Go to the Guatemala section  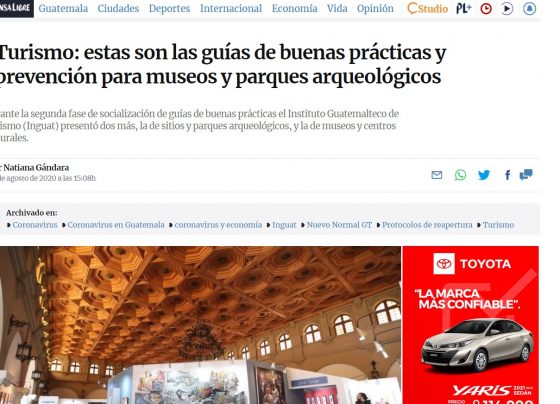[x=63, y=8]
